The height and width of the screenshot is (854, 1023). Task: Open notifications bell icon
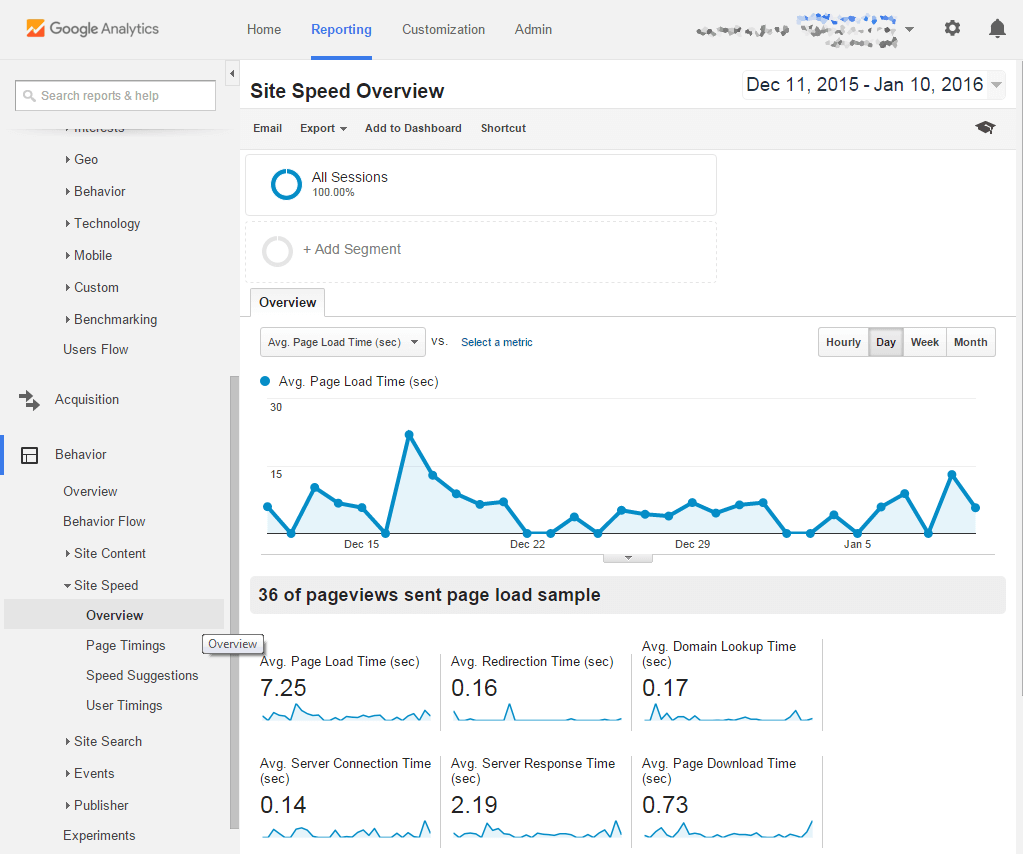coord(997,29)
